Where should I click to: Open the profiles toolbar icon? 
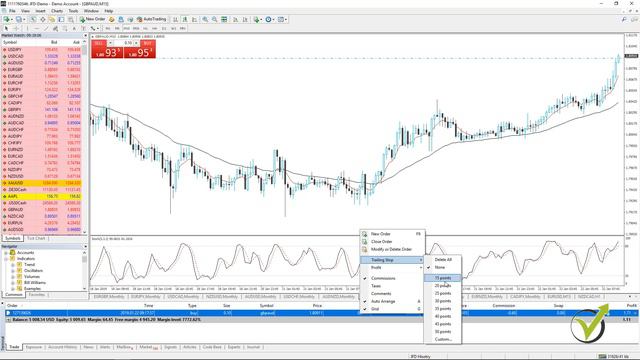click(x=19, y=19)
